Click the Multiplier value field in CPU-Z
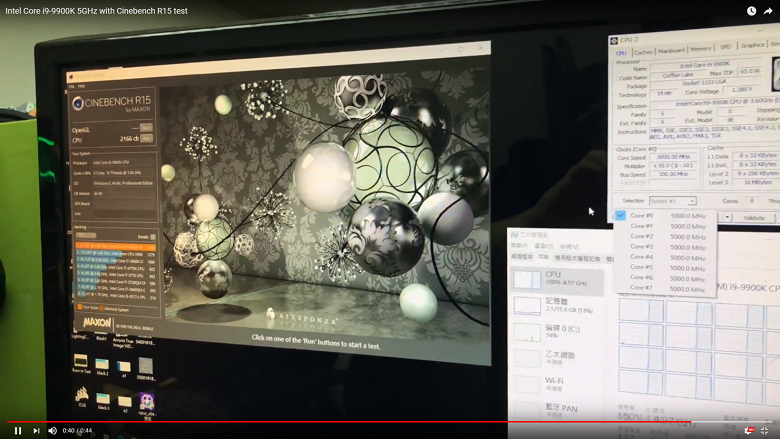Image resolution: width=780 pixels, height=439 pixels. [x=673, y=166]
